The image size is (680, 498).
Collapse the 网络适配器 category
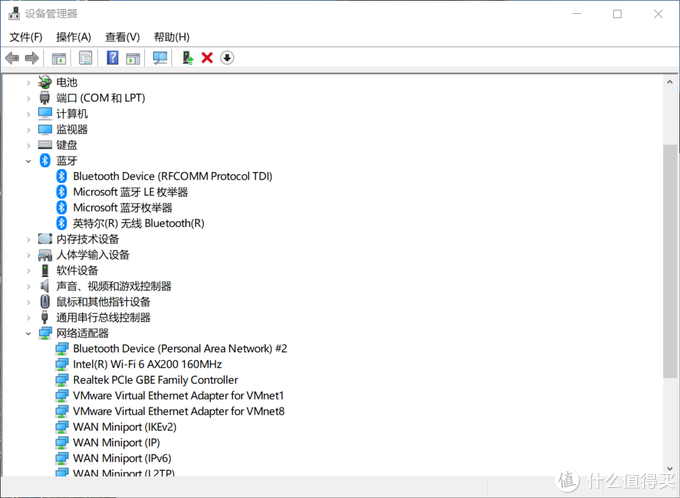coord(28,334)
